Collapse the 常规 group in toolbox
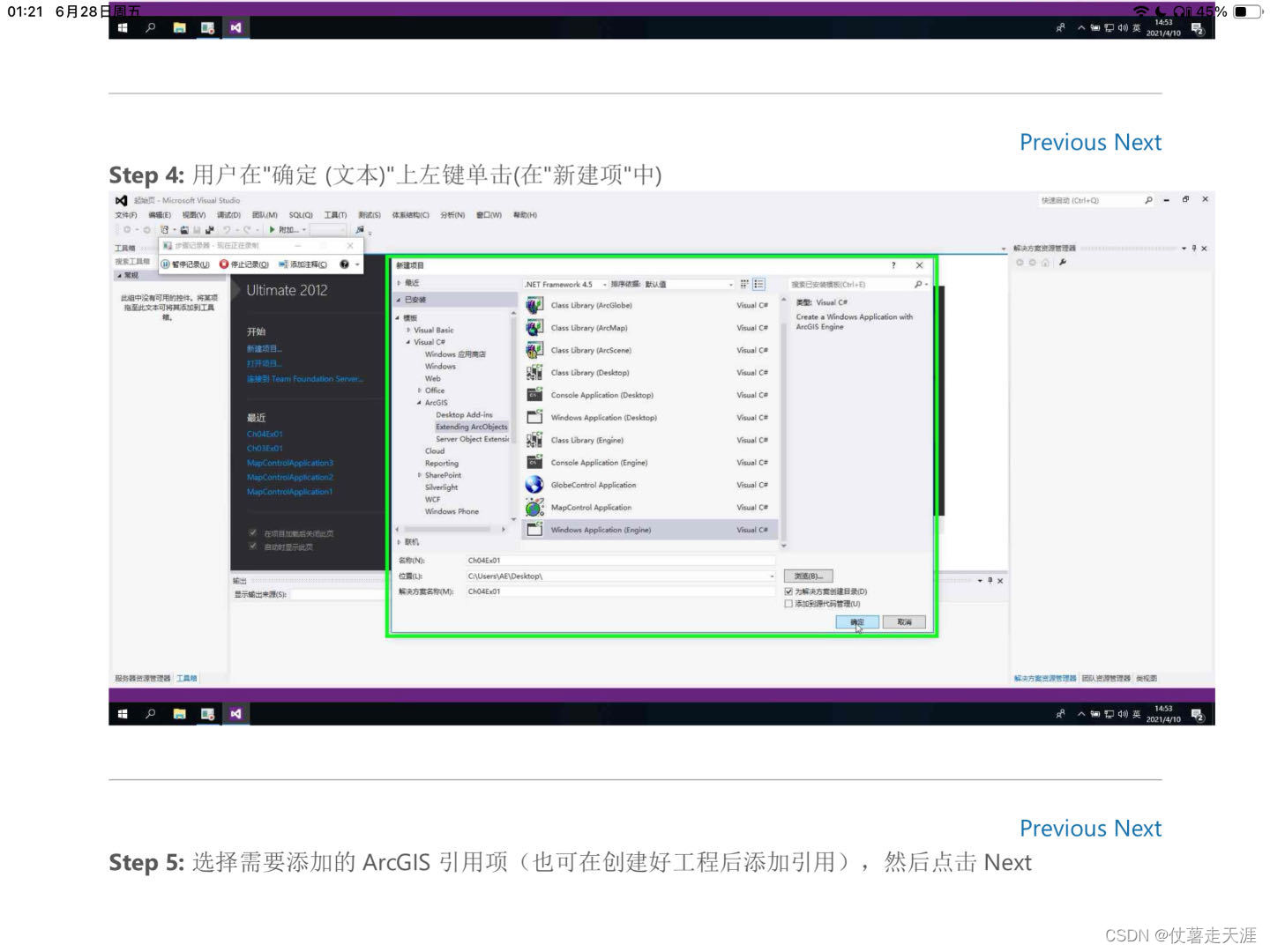The width and height of the screenshot is (1270, 952). (120, 276)
